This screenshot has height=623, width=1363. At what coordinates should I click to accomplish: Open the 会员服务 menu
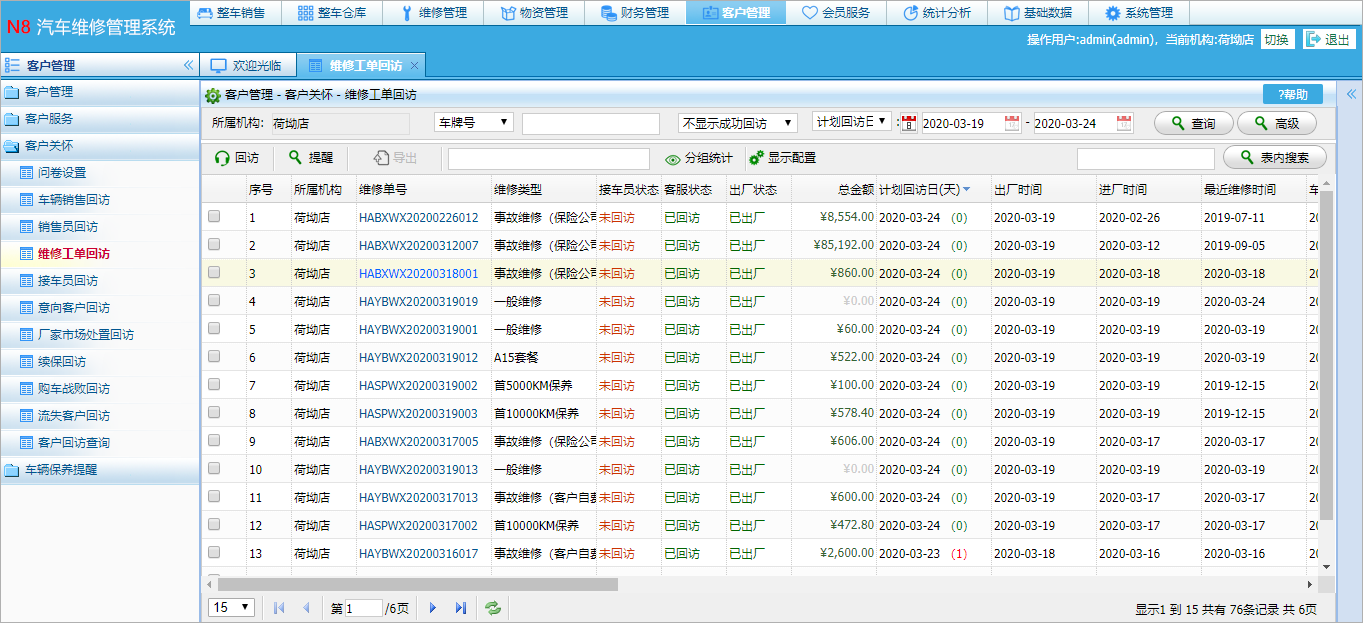[836, 13]
